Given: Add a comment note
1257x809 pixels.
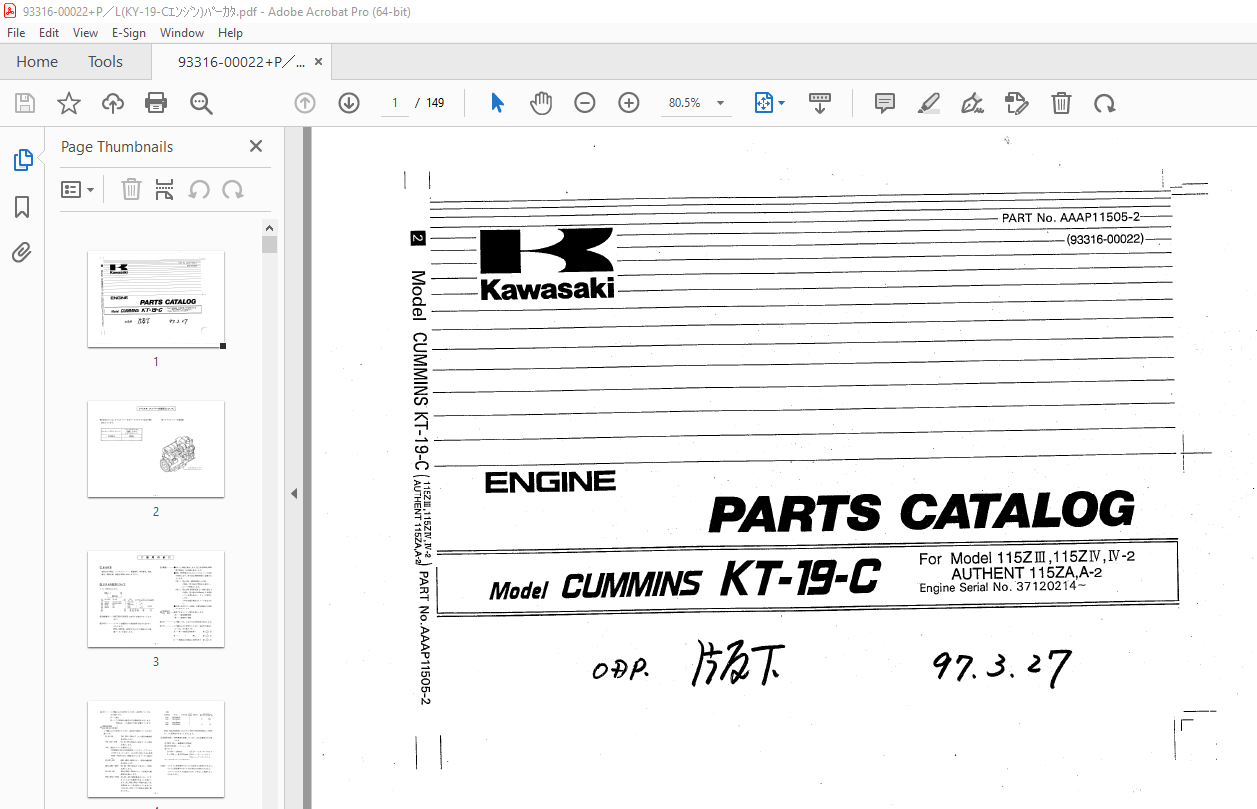Looking at the screenshot, I should [x=885, y=103].
